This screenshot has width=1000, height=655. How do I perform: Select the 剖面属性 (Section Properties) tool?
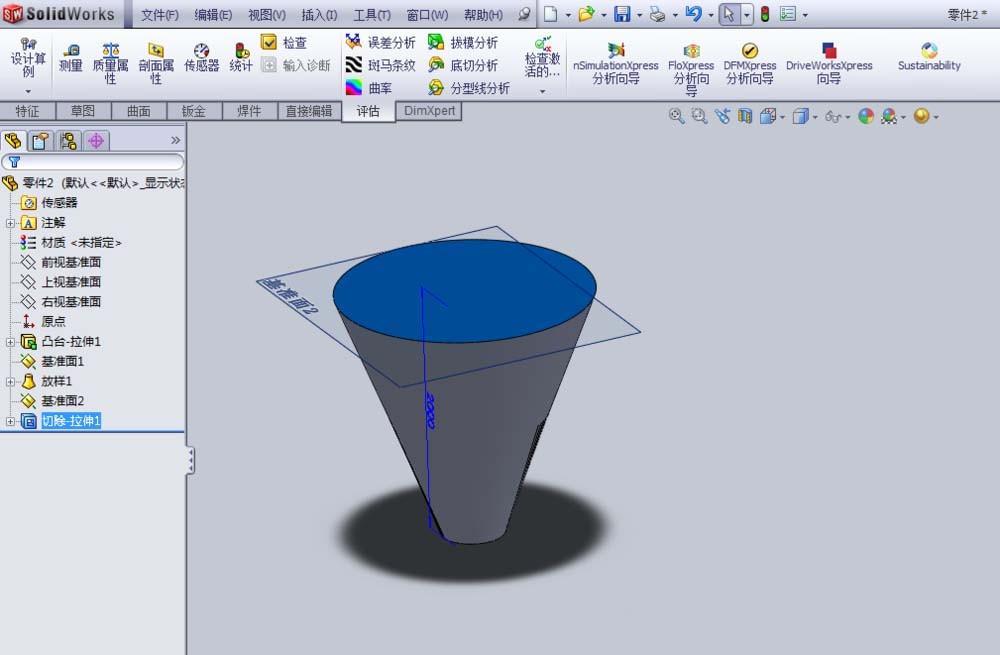point(155,57)
